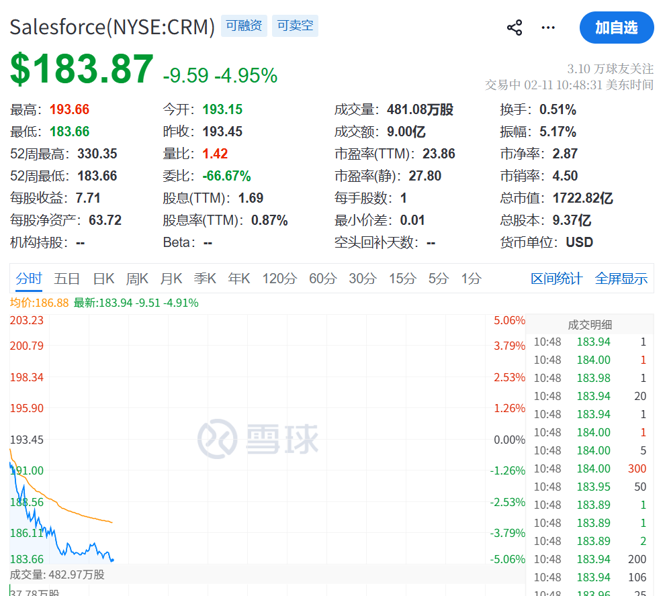Open the 周K chart tab
Image resolution: width=667 pixels, height=596 pixels.
tap(137, 279)
